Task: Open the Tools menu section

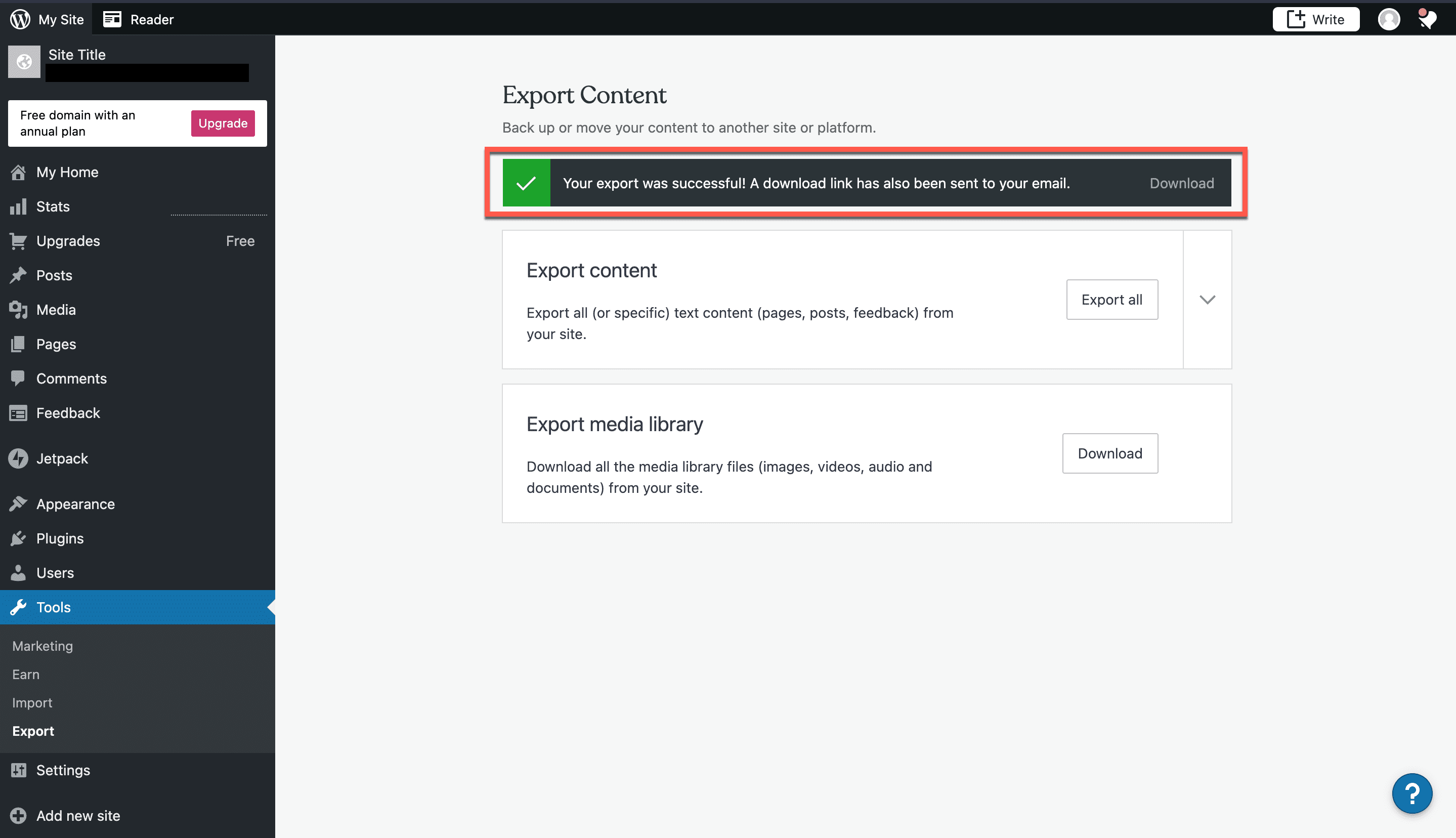Action: point(54,607)
